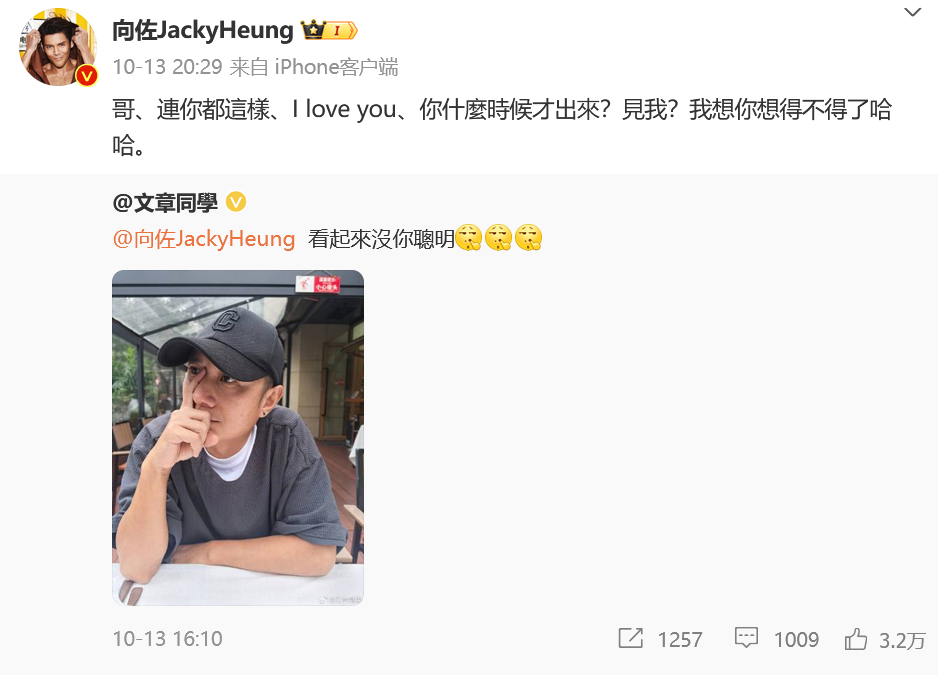Click the red verified V badge on avatar
Viewport: 938px width, 680px height.
pos(87,75)
